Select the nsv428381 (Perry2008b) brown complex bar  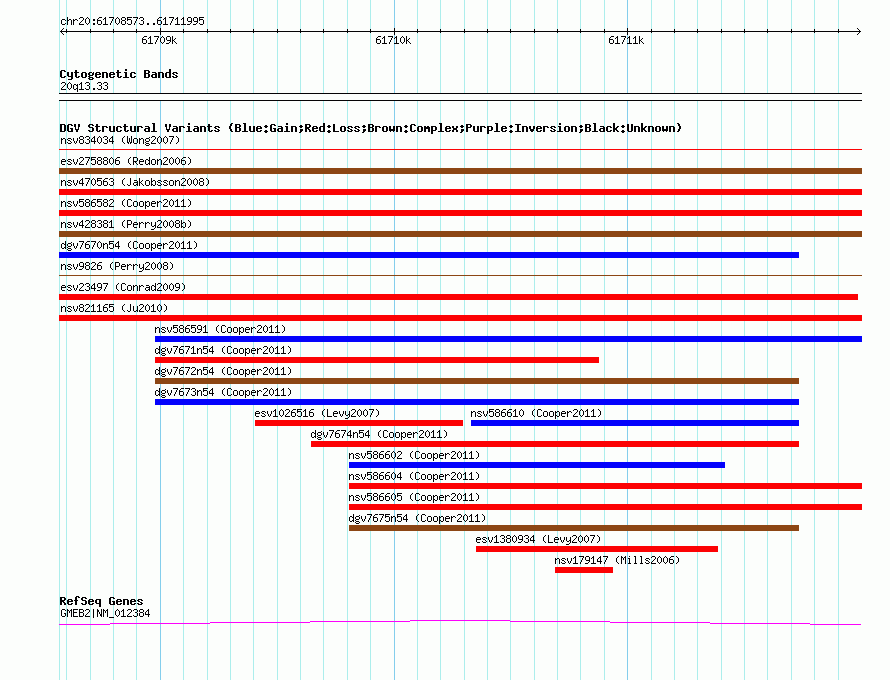(460, 234)
